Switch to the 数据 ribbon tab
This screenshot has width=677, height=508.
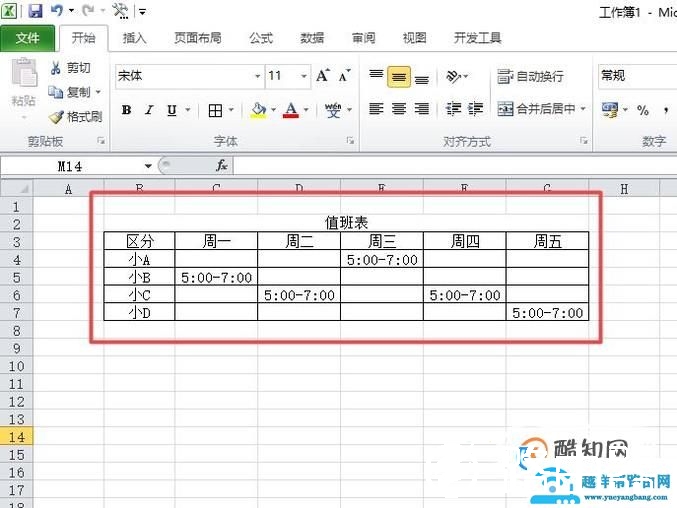tap(312, 38)
